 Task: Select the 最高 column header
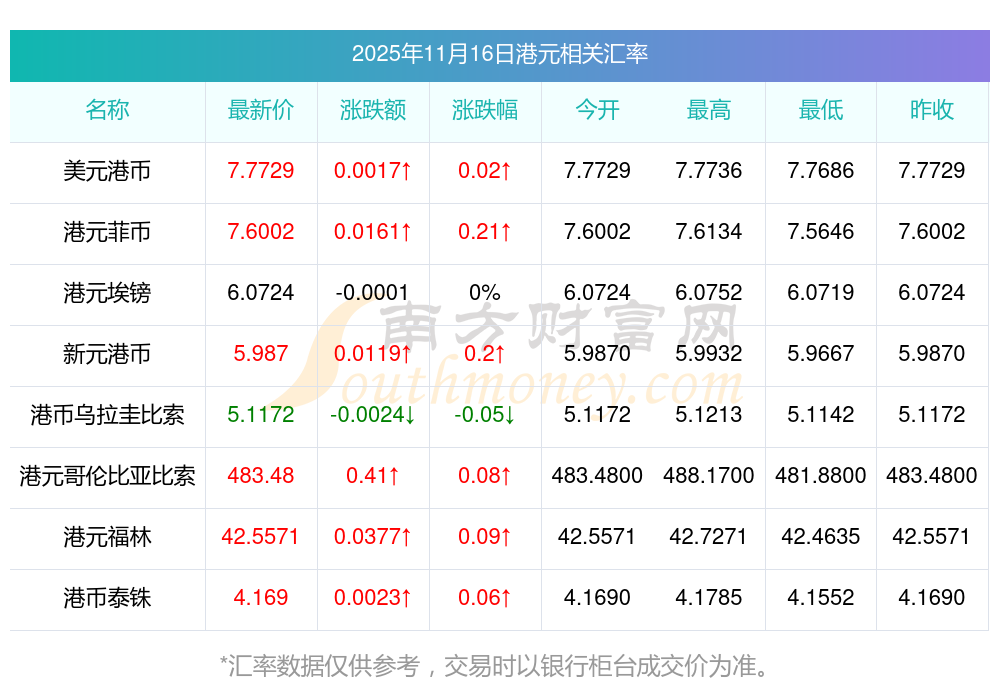pyautogui.click(x=709, y=110)
